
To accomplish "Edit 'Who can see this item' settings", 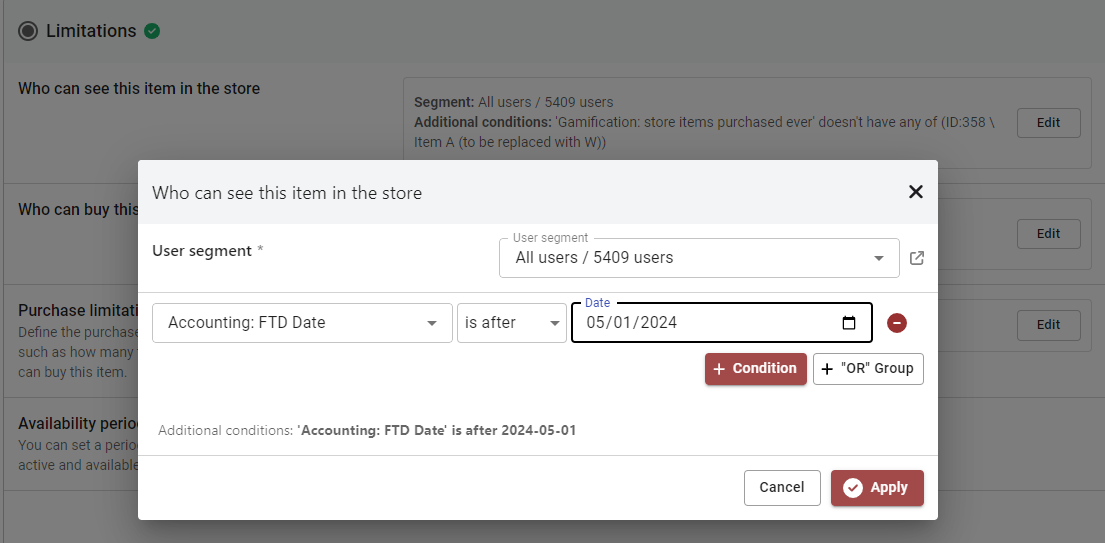I will coord(1048,123).
